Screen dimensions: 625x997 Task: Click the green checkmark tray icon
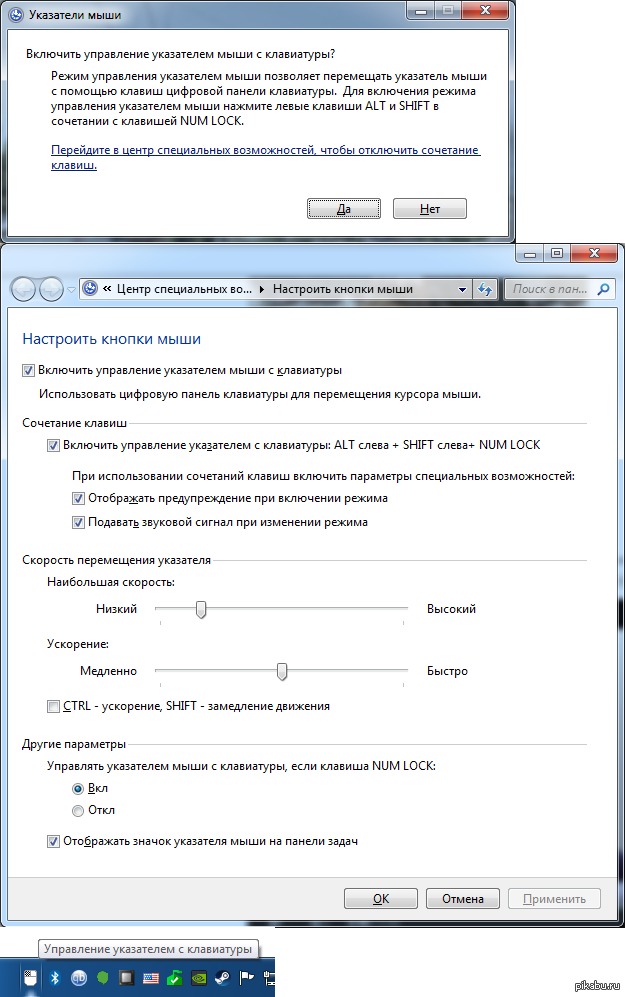pos(175,977)
